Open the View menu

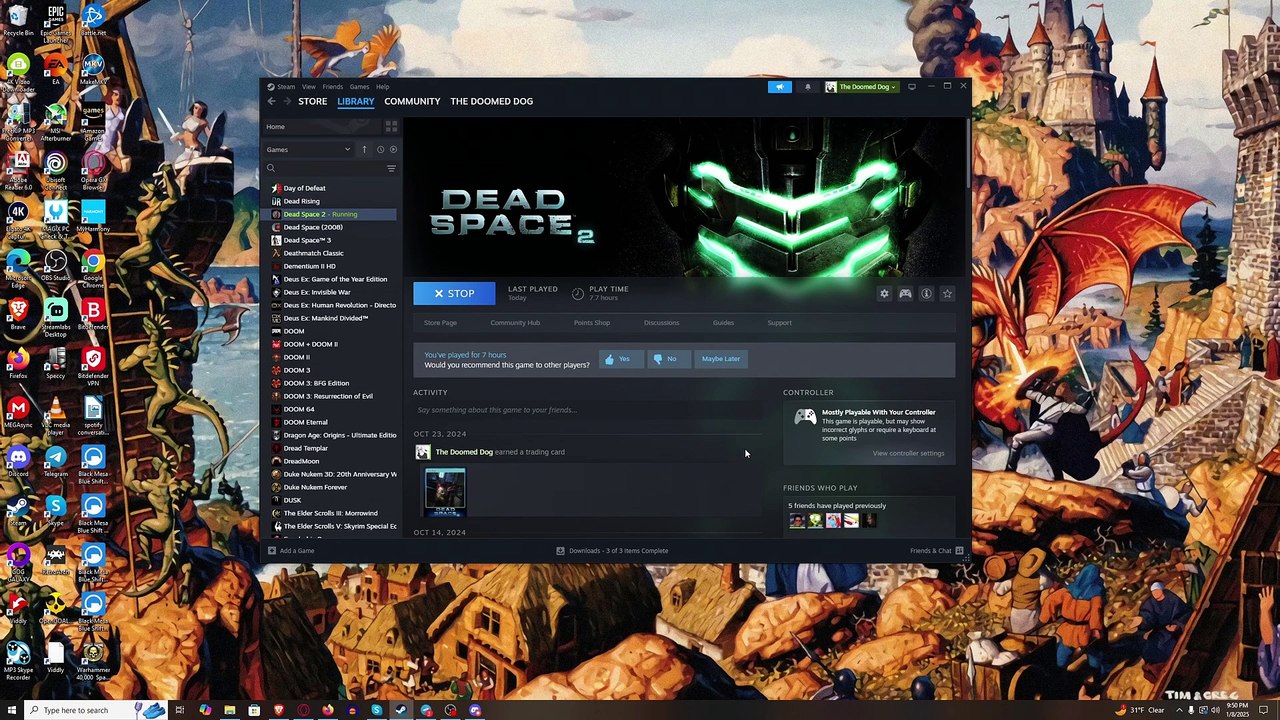(309, 87)
